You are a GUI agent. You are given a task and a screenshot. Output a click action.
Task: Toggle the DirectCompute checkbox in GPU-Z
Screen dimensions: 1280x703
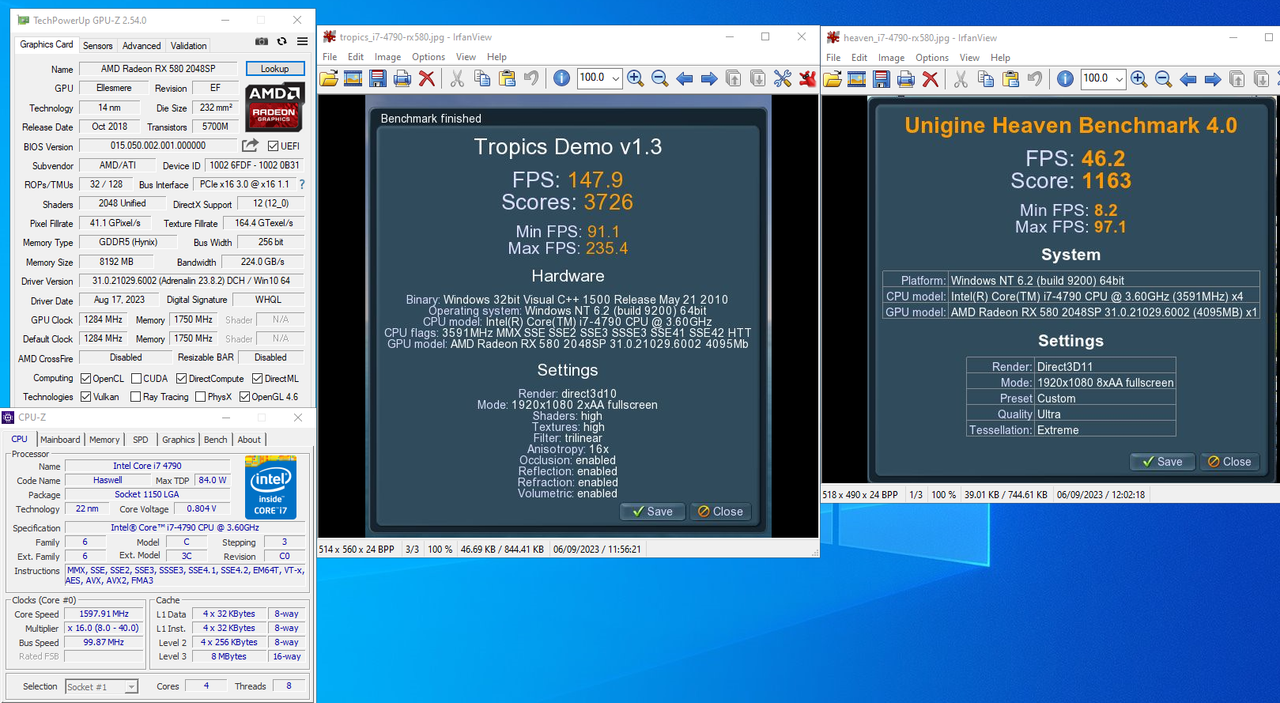181,379
